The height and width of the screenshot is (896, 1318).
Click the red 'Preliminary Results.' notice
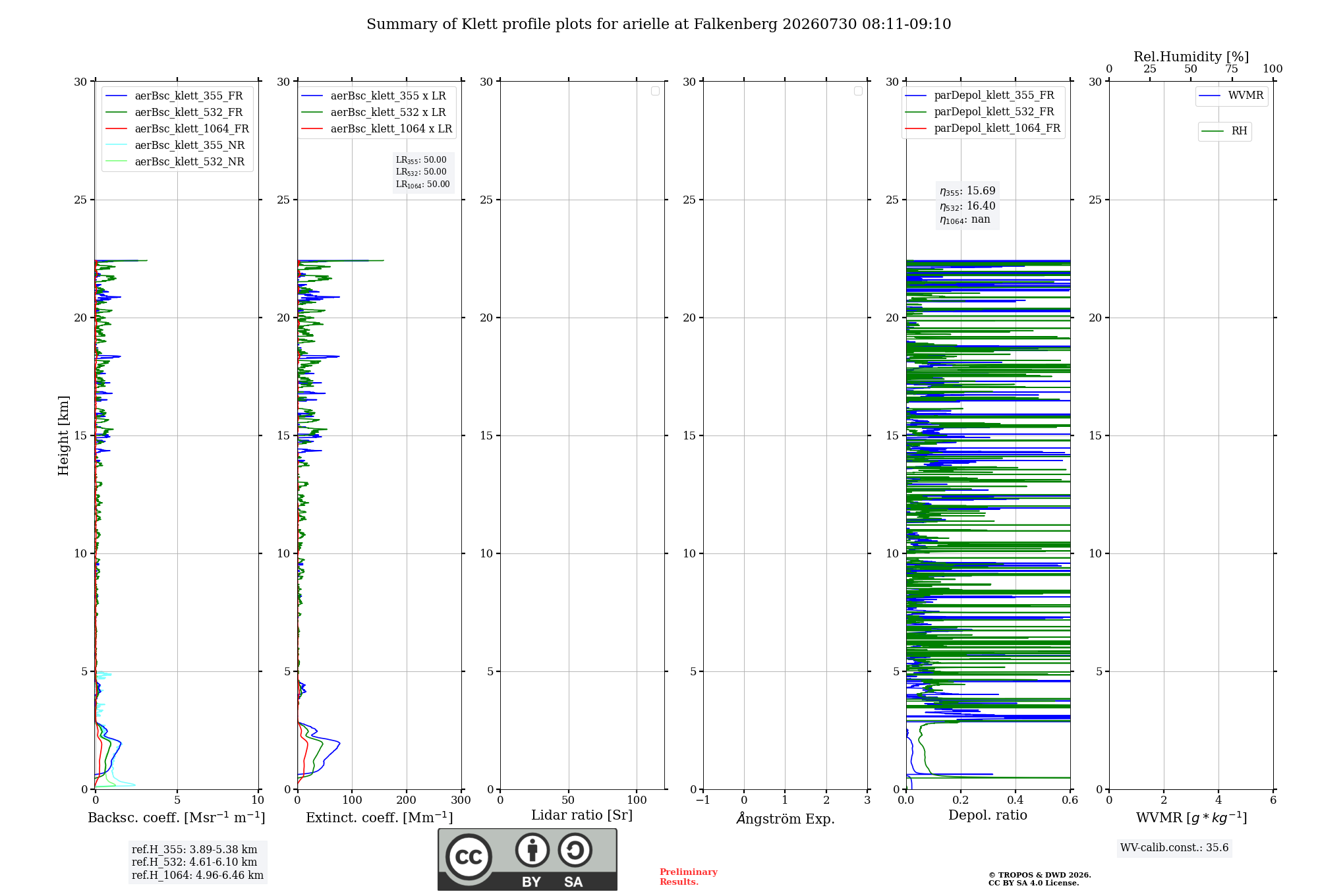point(688,877)
